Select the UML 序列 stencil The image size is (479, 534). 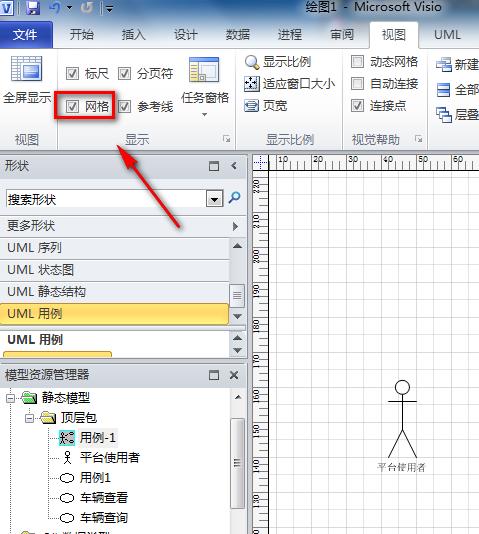click(115, 248)
